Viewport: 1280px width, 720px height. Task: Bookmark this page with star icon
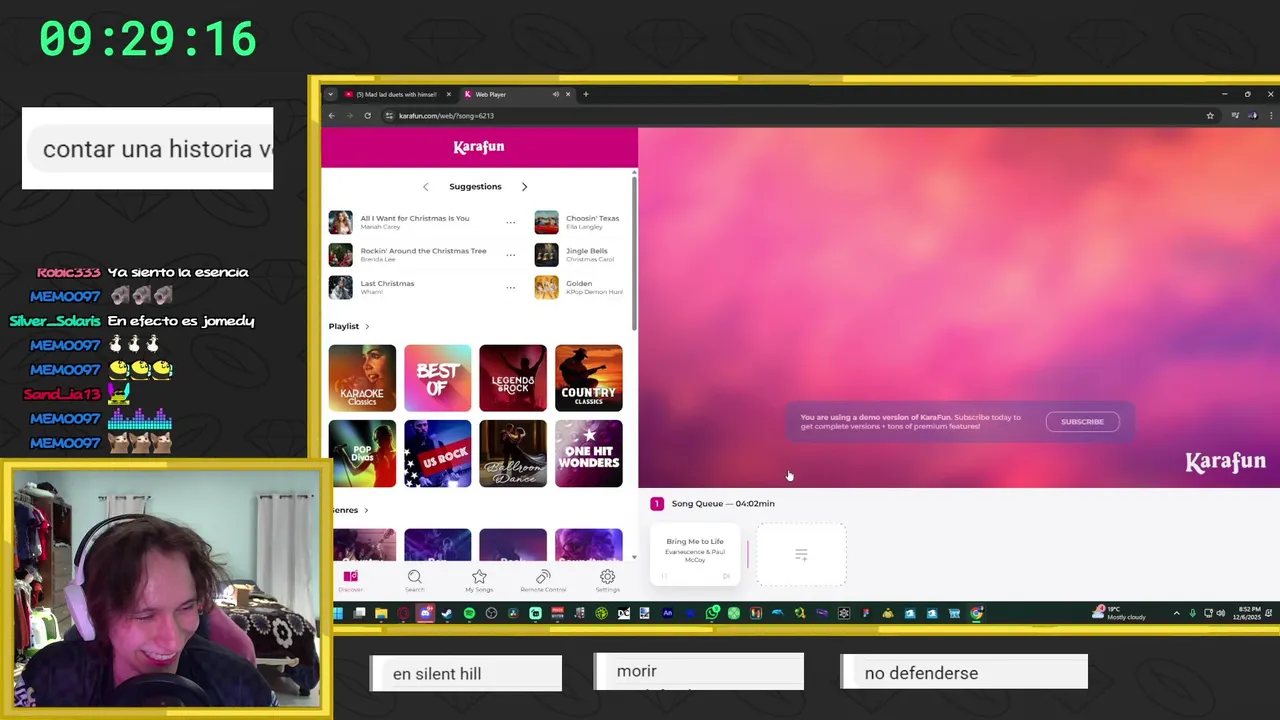pyautogui.click(x=1210, y=116)
